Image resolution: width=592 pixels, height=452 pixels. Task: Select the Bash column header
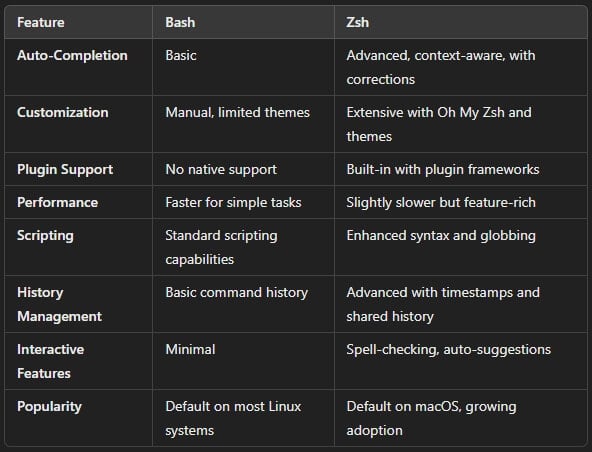(180, 22)
